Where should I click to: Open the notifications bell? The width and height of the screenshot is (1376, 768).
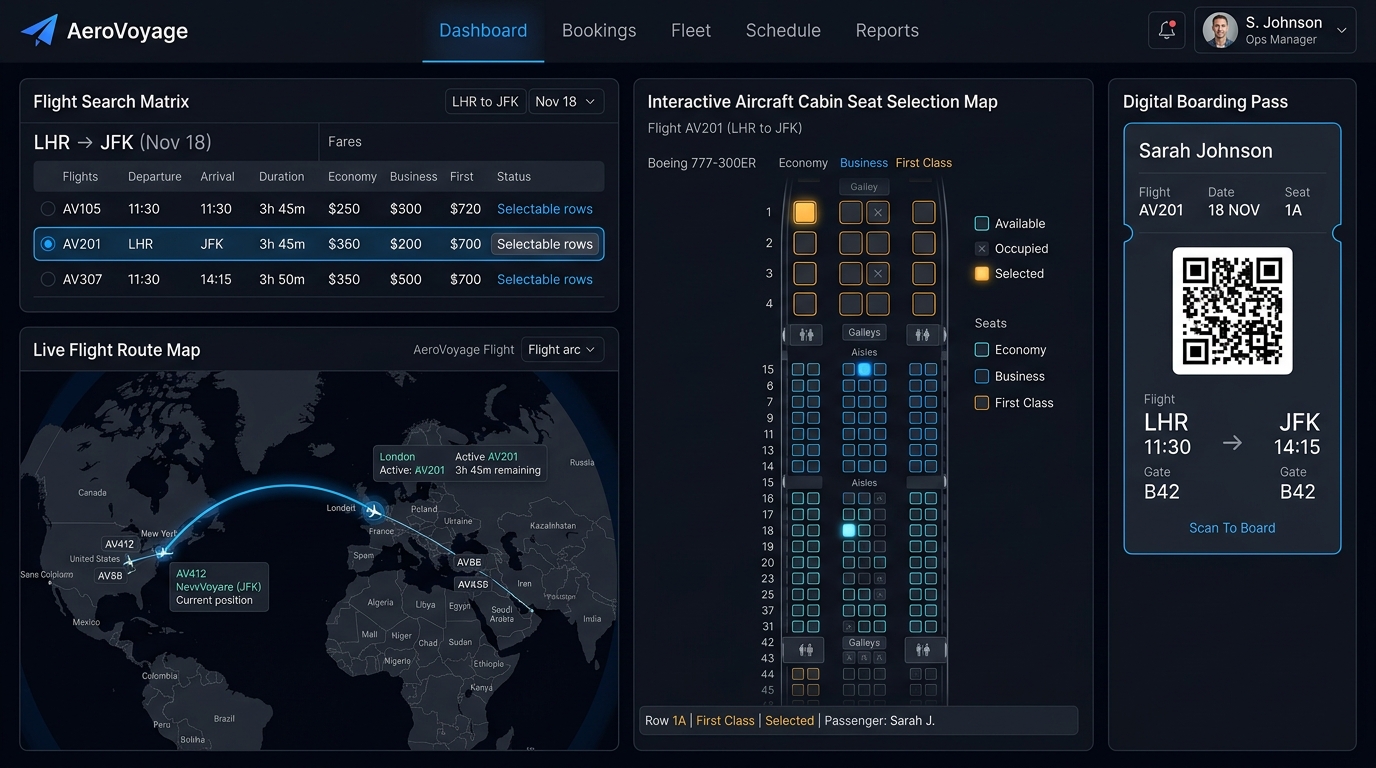click(x=1166, y=31)
